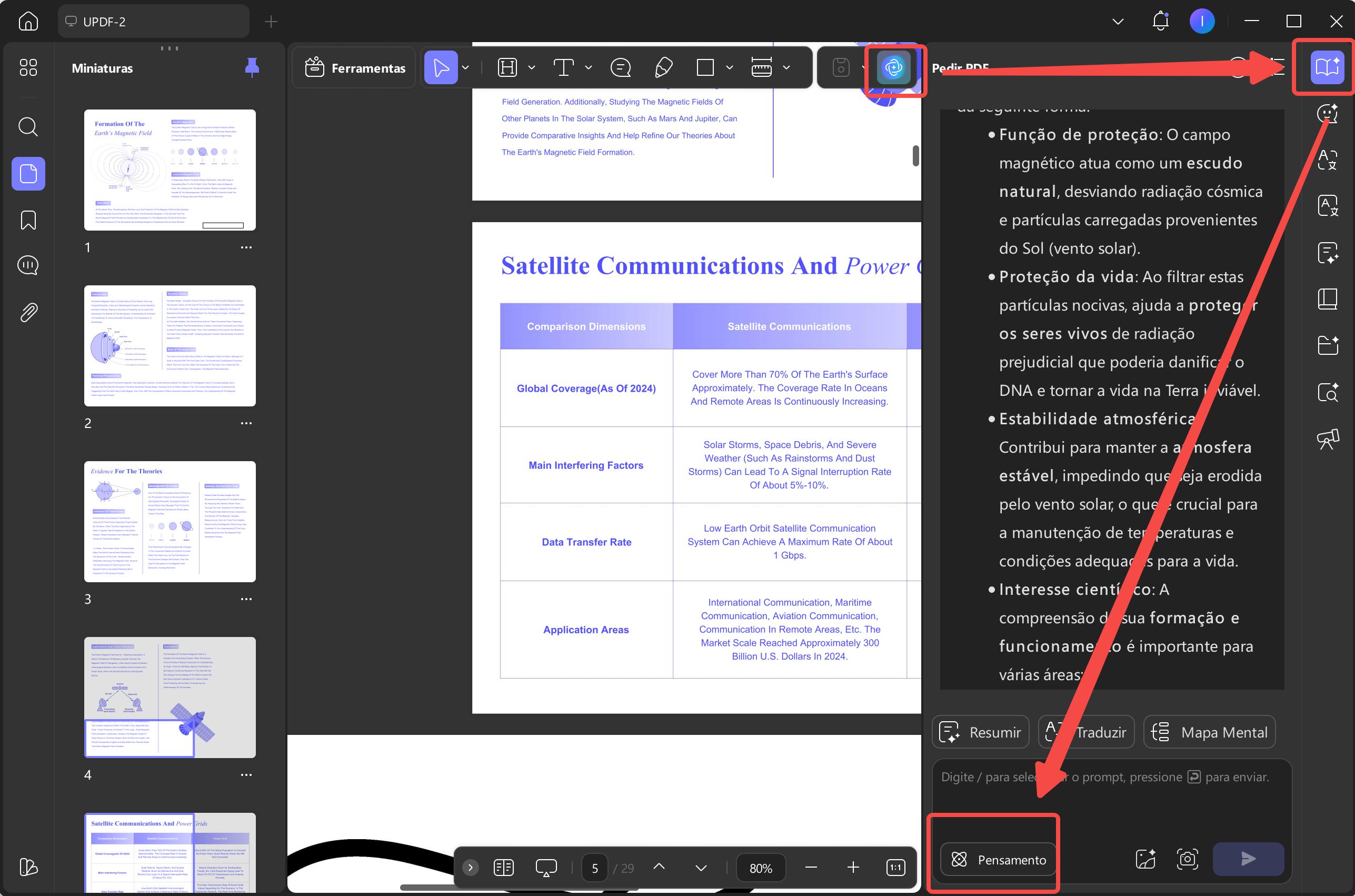Select the highlighter pen tool
The height and width of the screenshot is (896, 1355).
coord(663,67)
